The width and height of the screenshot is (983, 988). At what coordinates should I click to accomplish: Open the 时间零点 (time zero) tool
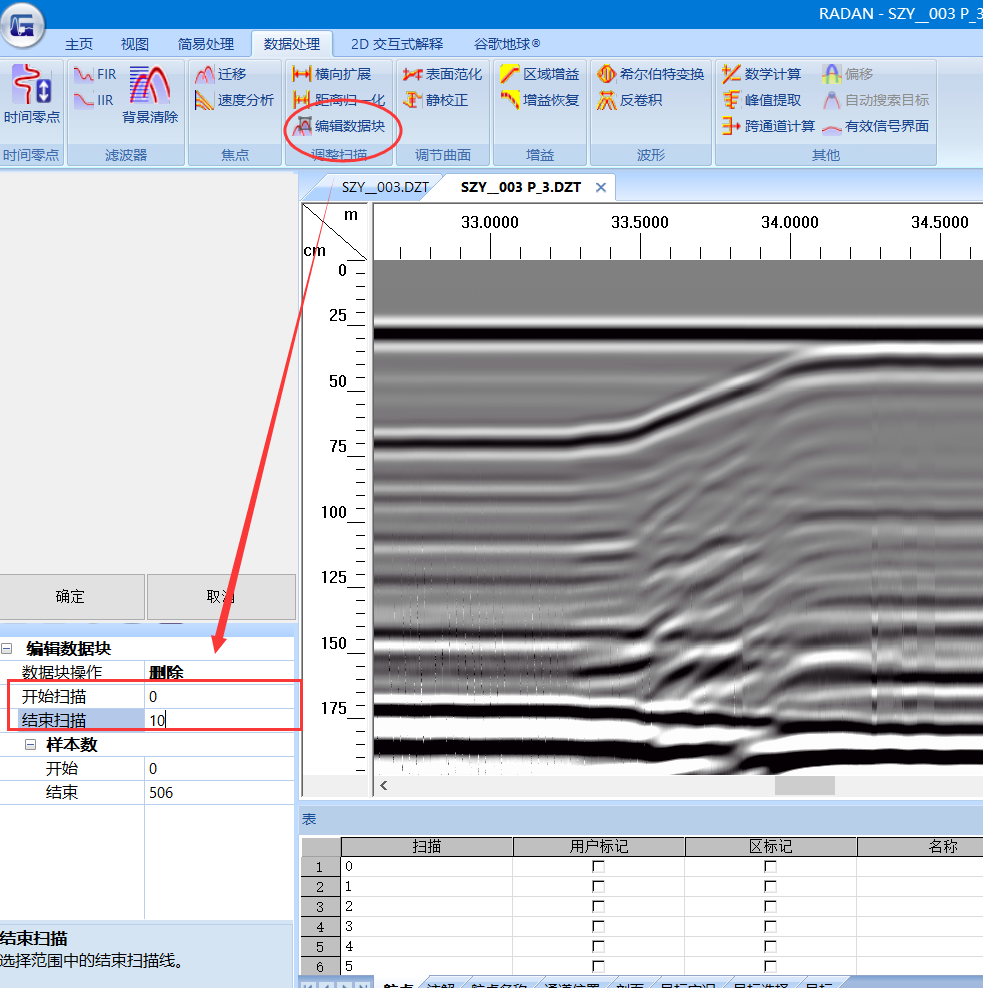31,94
